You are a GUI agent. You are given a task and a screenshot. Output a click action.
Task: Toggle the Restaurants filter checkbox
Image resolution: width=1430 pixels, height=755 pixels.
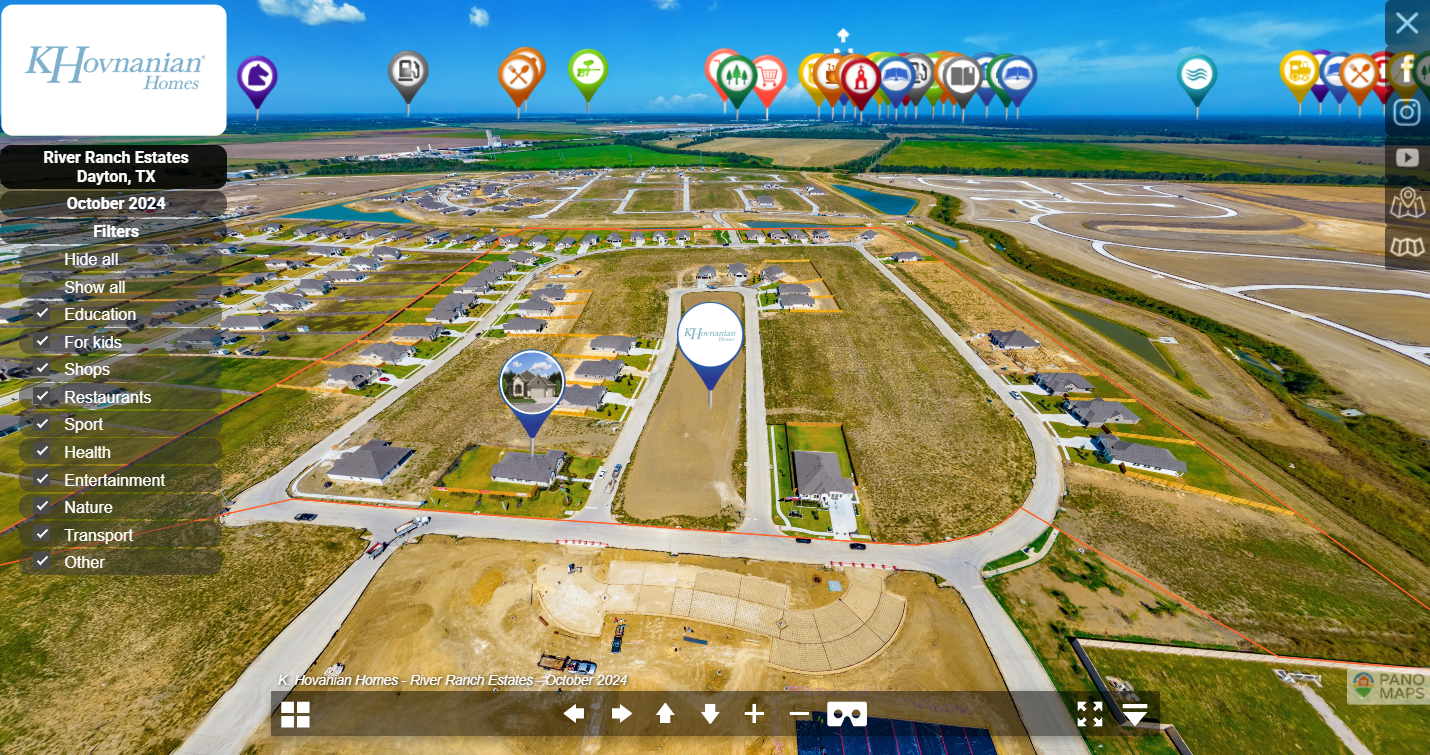click(x=42, y=397)
